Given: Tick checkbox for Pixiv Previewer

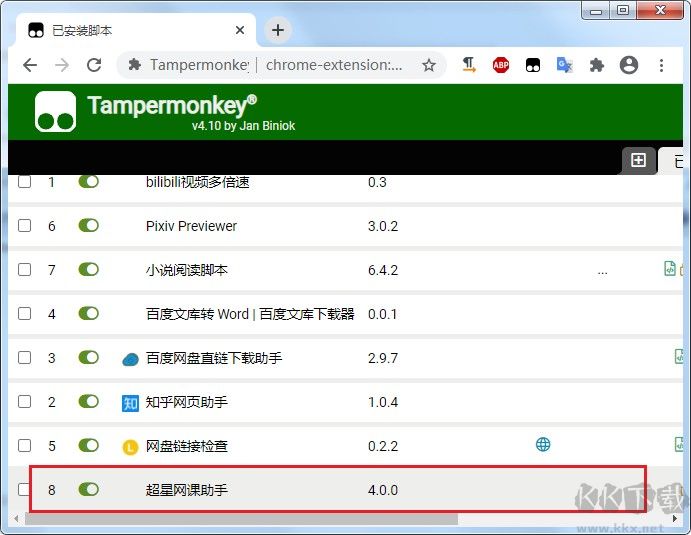Looking at the screenshot, I should [24, 226].
